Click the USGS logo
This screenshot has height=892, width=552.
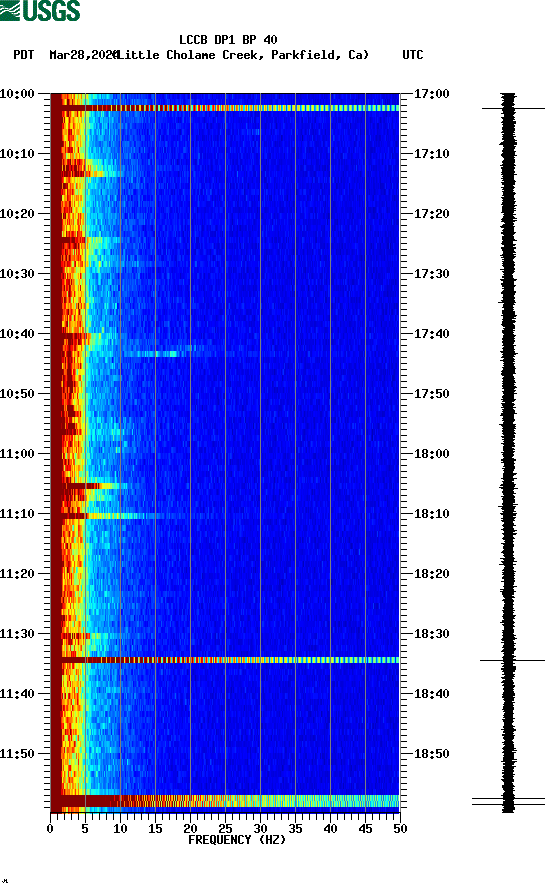(x=40, y=10)
